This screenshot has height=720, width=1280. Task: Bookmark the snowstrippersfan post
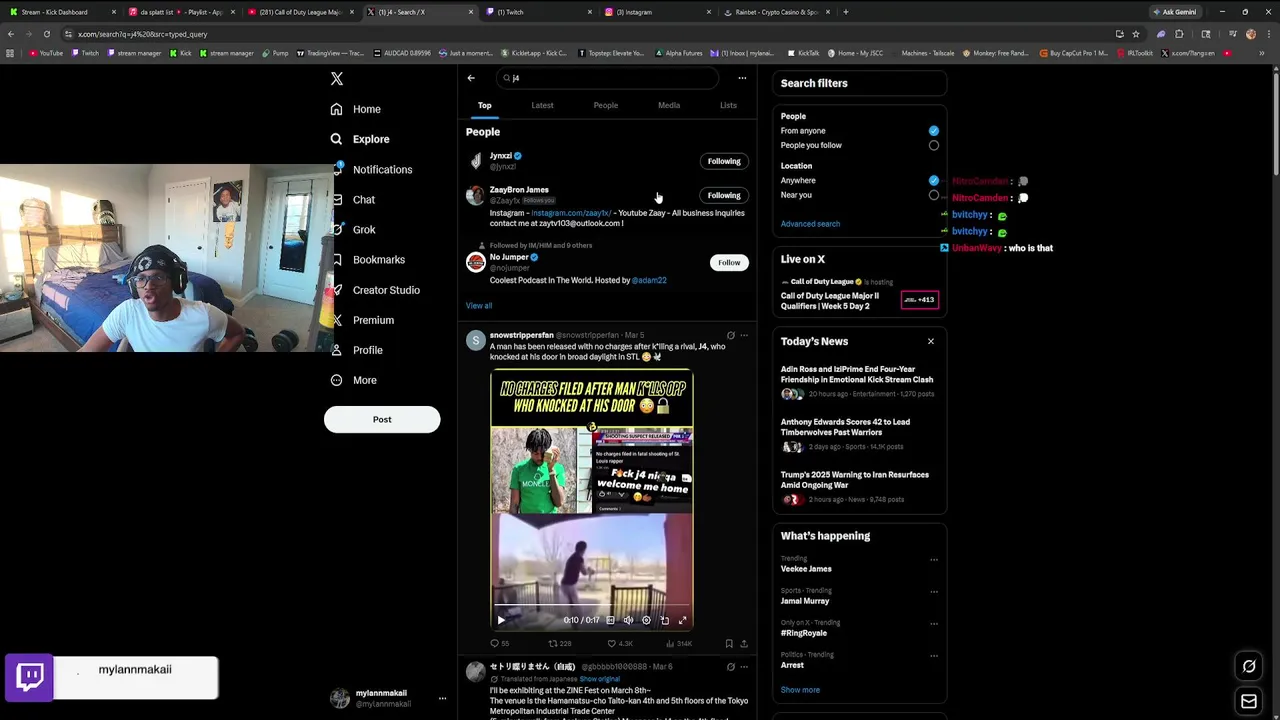tap(729, 644)
